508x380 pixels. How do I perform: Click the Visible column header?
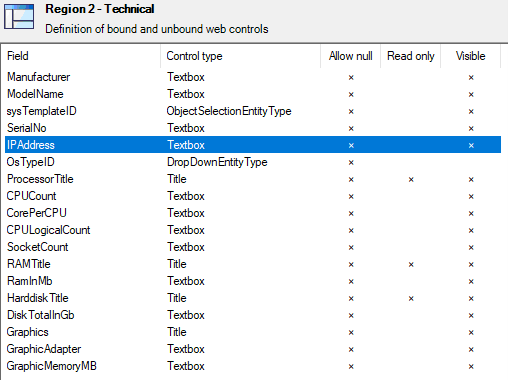pos(471,56)
